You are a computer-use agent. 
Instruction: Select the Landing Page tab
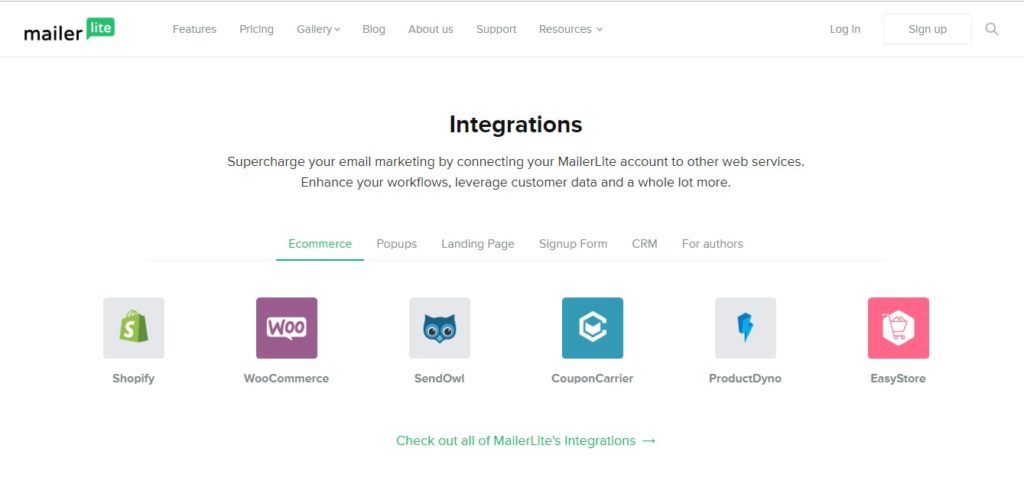[x=478, y=244]
